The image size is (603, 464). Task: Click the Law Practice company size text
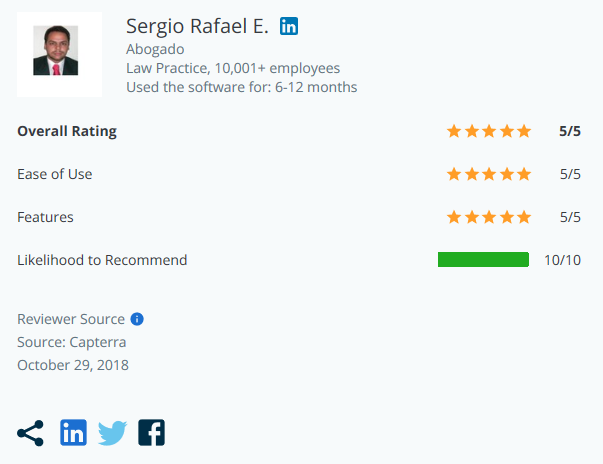[x=233, y=68]
